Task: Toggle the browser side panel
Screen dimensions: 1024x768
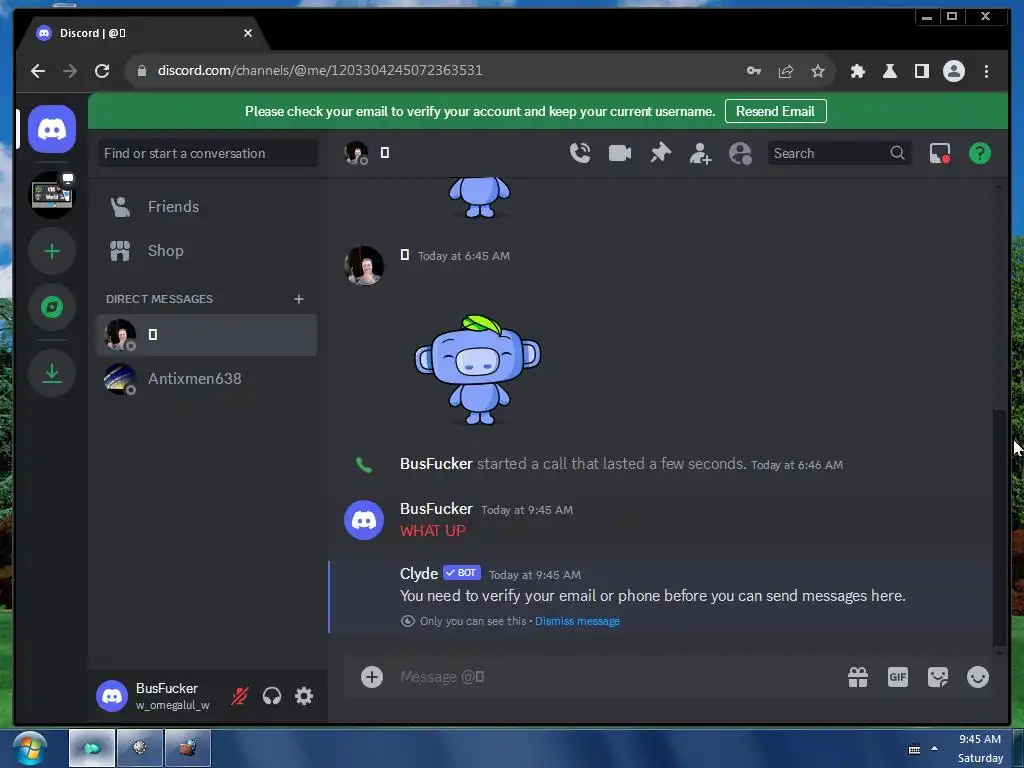Action: click(921, 71)
